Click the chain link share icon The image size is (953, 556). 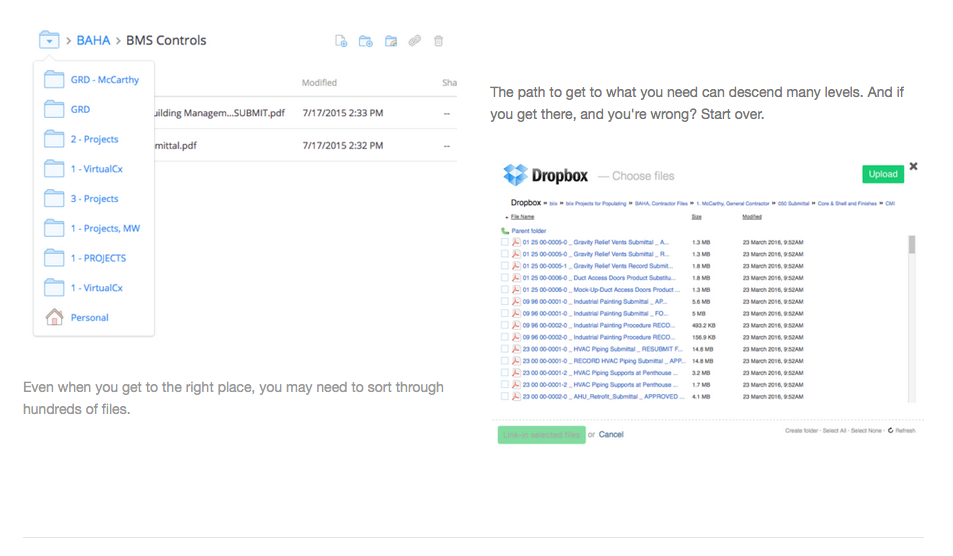(x=415, y=41)
